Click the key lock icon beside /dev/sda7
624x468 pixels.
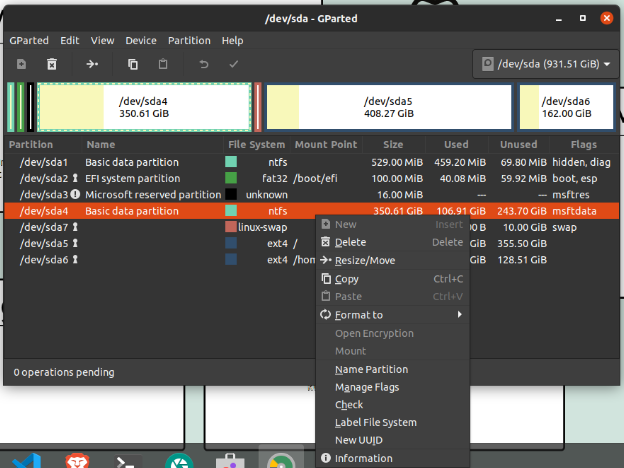pos(75,227)
